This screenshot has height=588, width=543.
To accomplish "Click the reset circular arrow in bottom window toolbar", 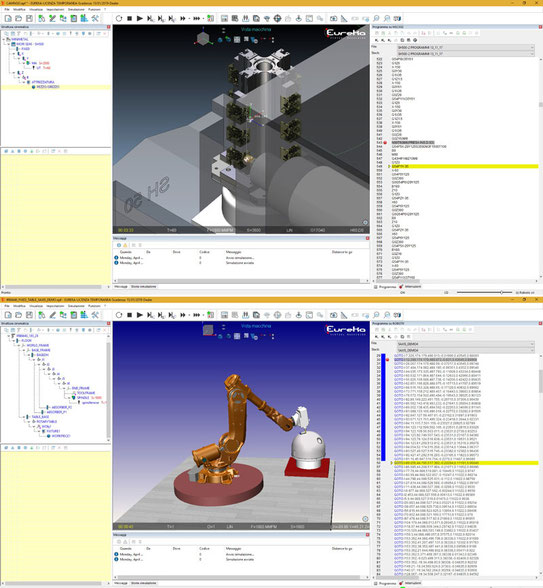I will tap(119, 315).
